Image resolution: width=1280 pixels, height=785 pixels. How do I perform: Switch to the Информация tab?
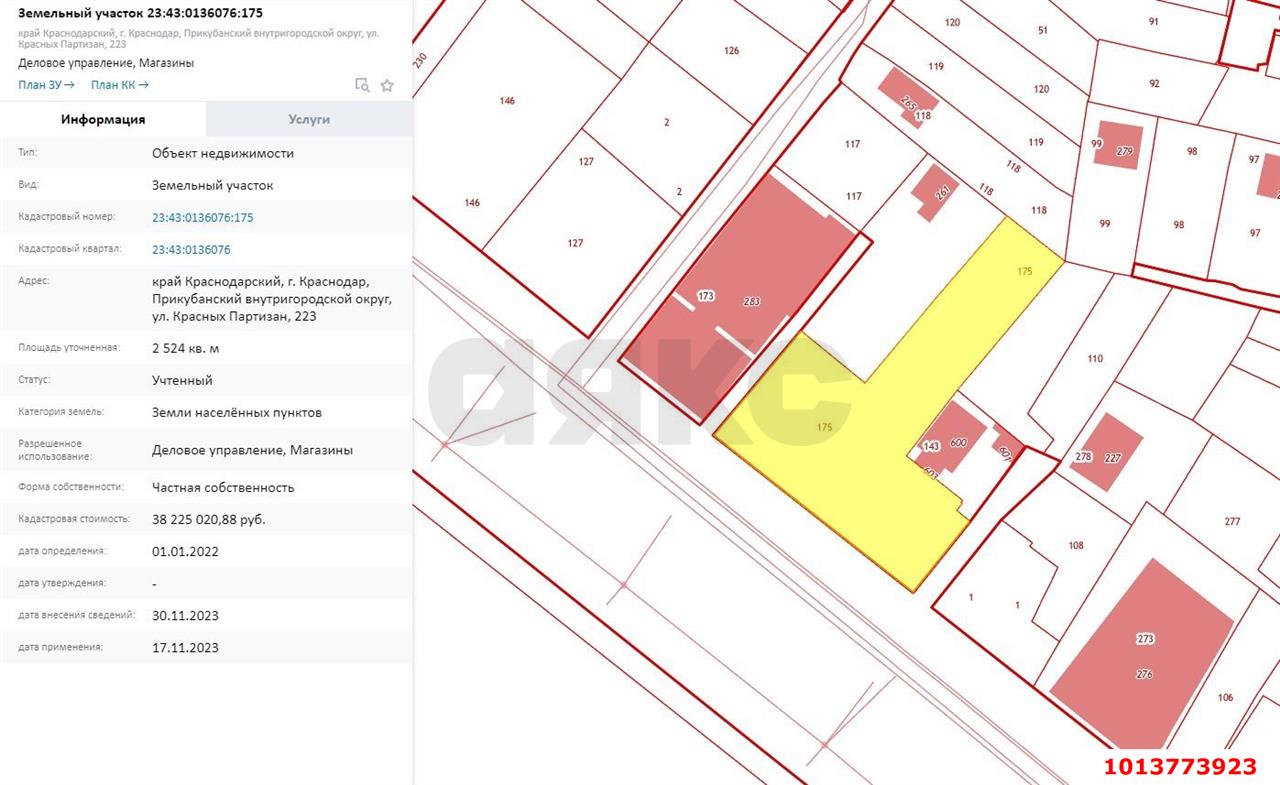(103, 119)
